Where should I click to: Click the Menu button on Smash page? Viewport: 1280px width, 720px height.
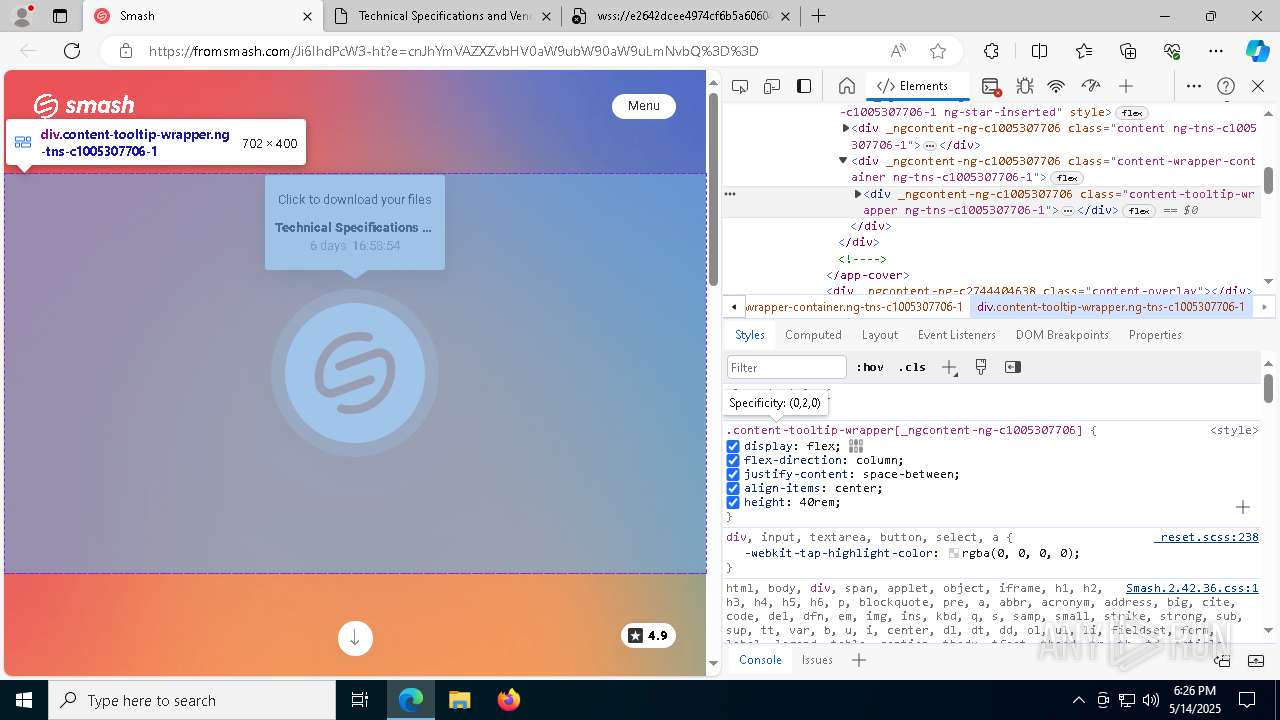(644, 106)
